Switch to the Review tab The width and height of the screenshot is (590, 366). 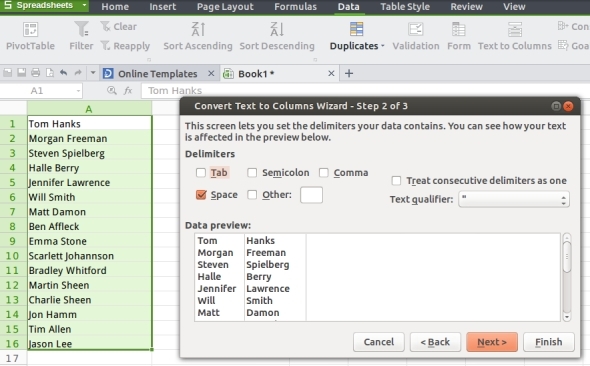tap(466, 7)
